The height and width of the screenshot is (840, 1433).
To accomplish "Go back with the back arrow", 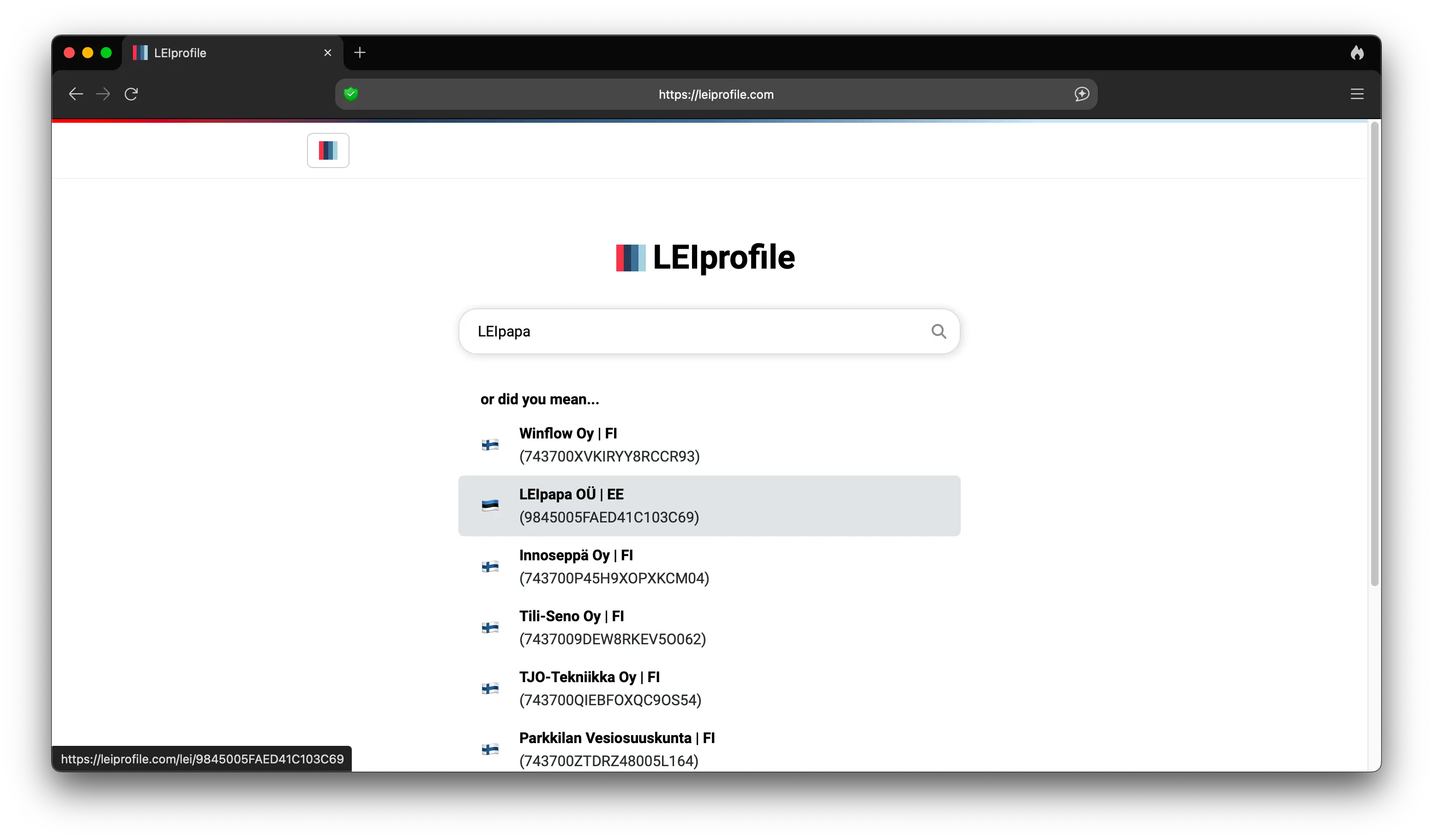I will 76,94.
